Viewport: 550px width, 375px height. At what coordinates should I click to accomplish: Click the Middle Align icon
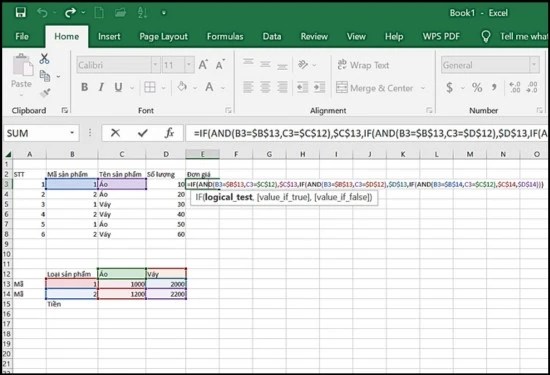click(266, 65)
